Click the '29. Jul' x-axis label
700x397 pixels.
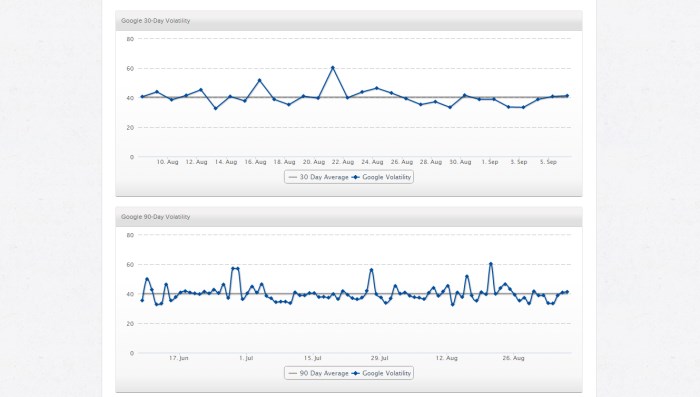coord(379,358)
